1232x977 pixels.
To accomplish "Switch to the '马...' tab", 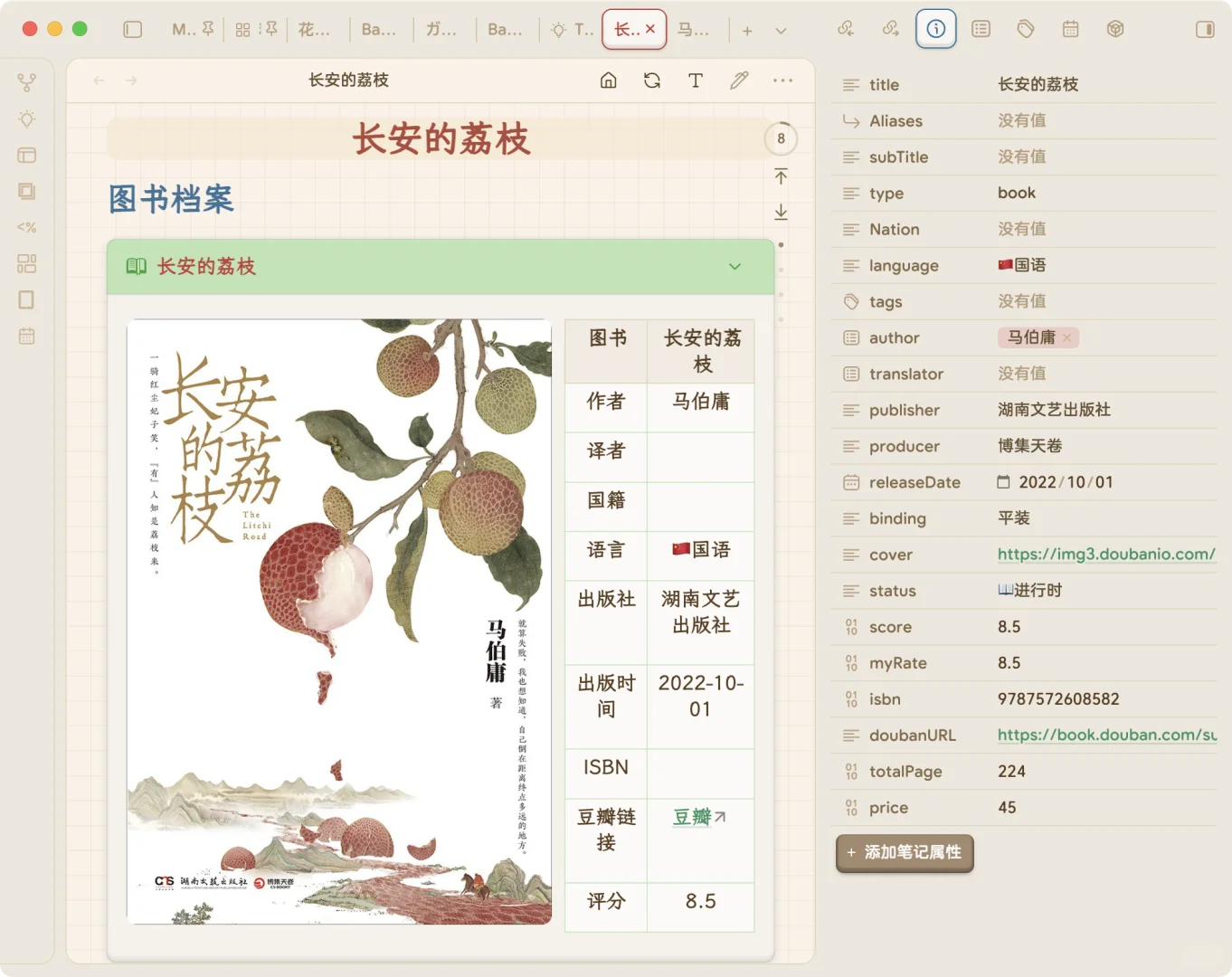I will point(694,29).
